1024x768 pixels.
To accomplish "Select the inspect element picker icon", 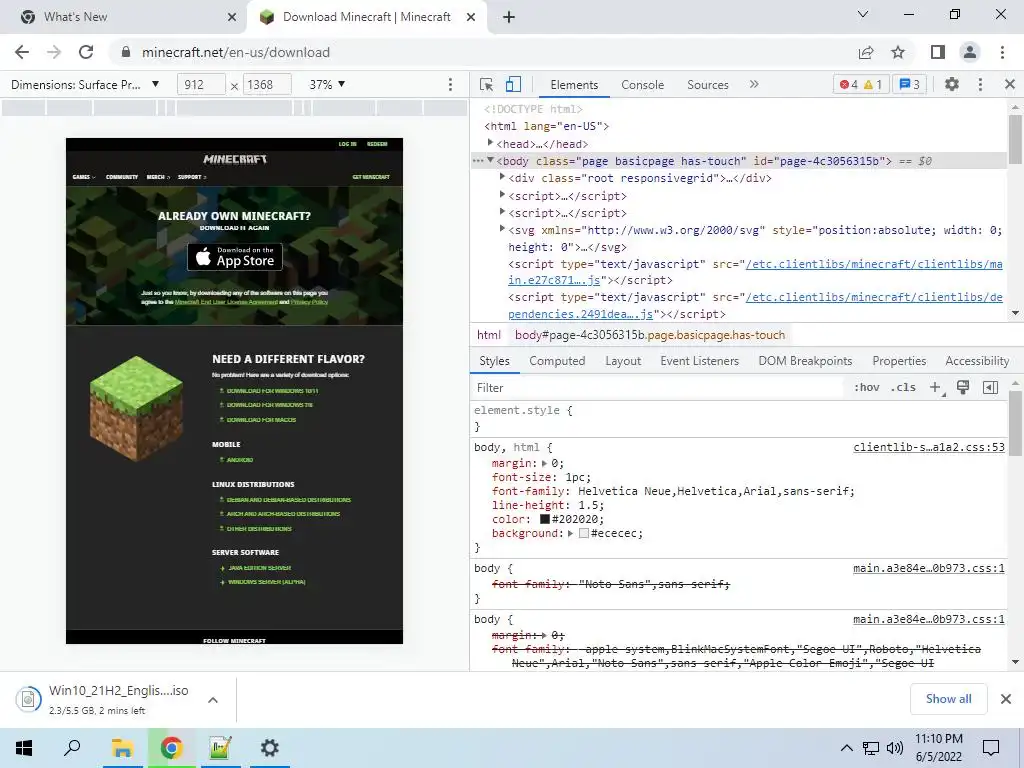I will pyautogui.click(x=486, y=84).
